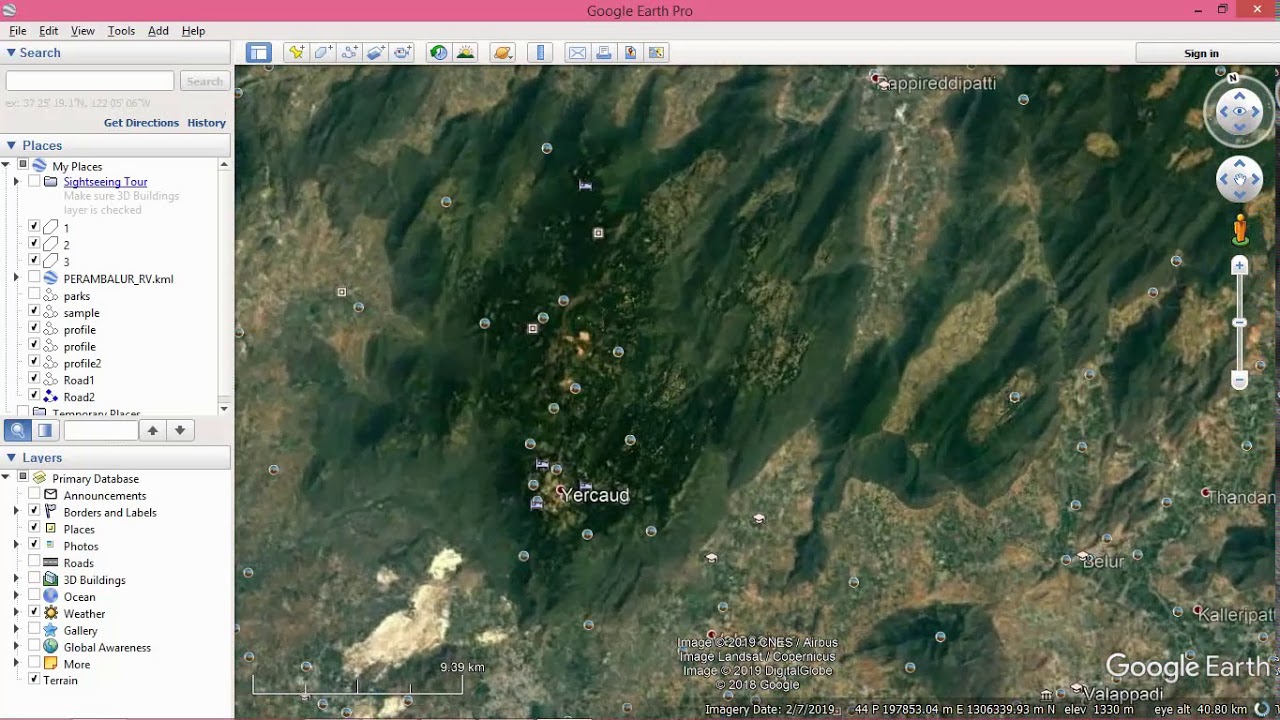Image resolution: width=1280 pixels, height=720 pixels.
Task: Click the Places panel search magnifier icon
Action: pyautogui.click(x=16, y=430)
